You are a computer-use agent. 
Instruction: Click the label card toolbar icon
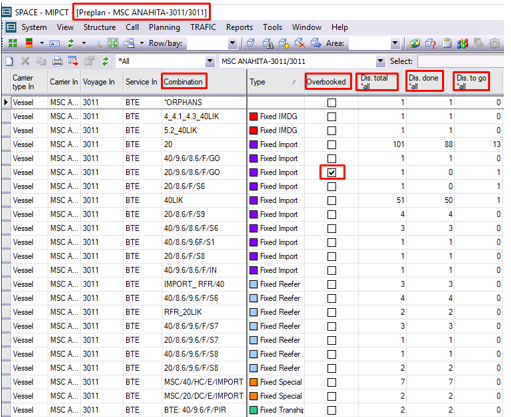click(x=54, y=43)
